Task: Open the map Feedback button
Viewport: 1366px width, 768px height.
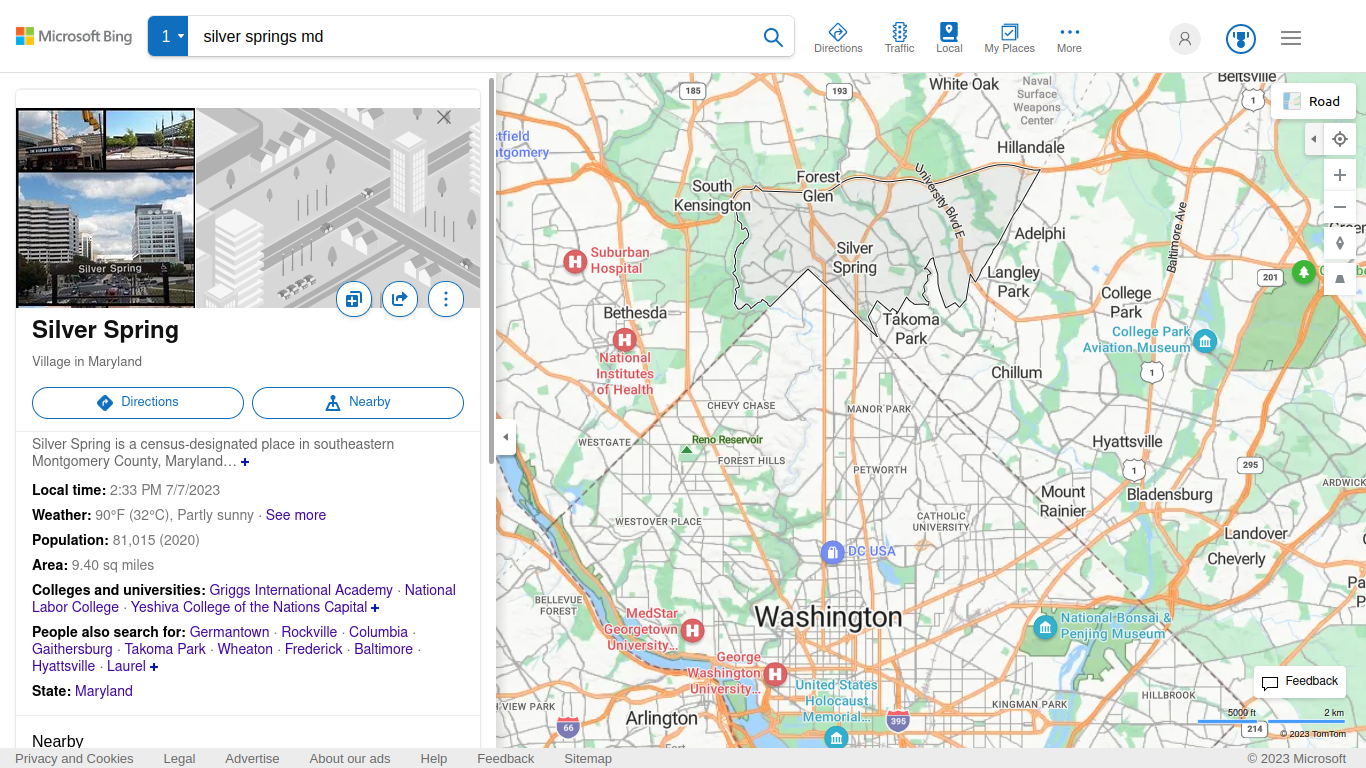Action: [1300, 682]
